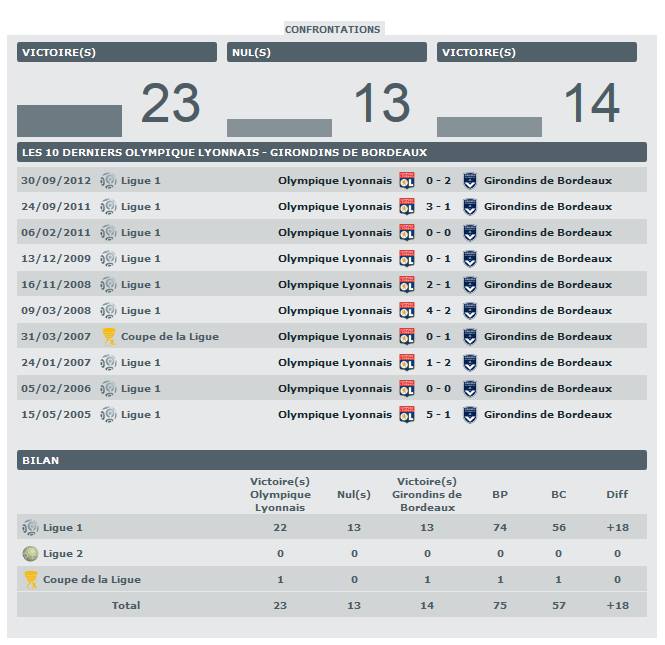665x645 pixels.
Task: Click the Girondins de Bordeaux crest in the 09/03/2008 match
Action: (x=470, y=311)
